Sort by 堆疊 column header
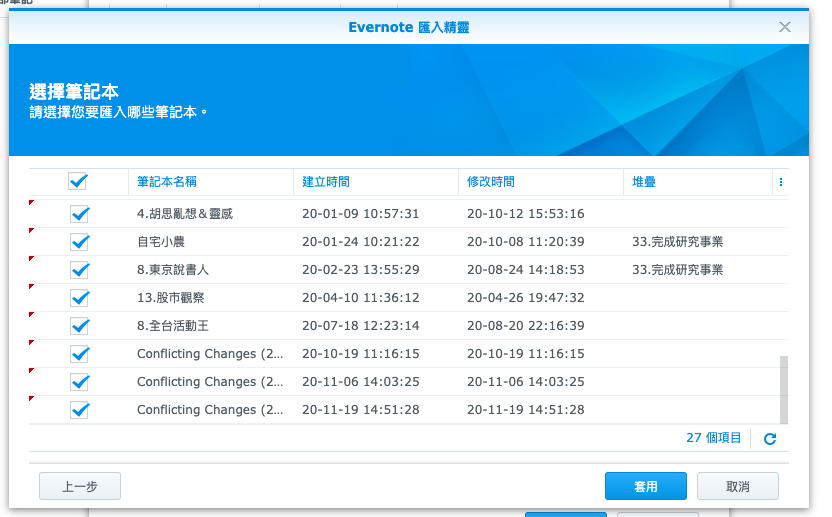Image resolution: width=832 pixels, height=517 pixels. click(698, 182)
